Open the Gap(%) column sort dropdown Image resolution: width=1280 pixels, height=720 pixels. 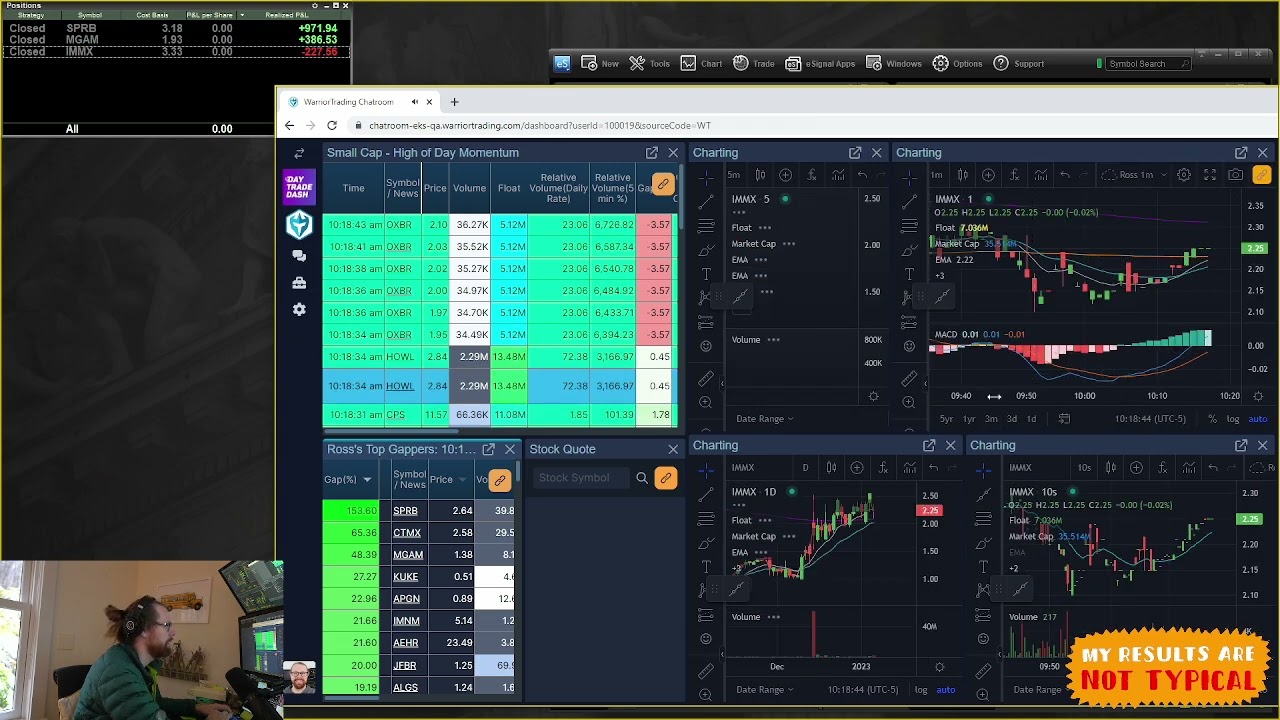pos(367,480)
